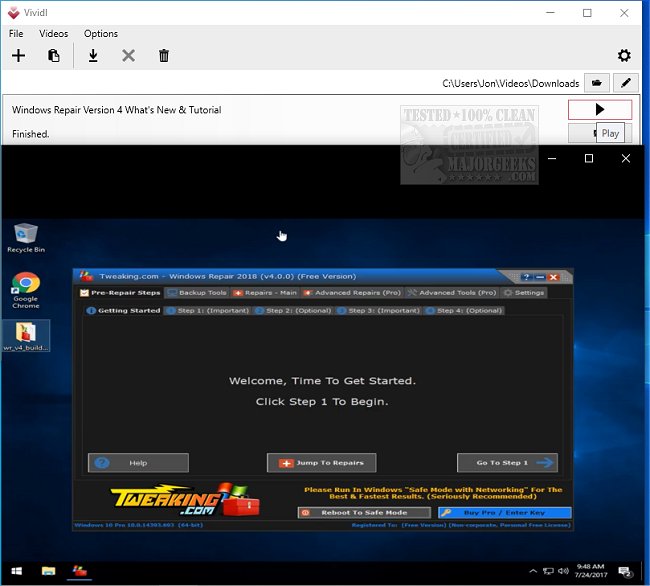Click the Finished status text

click(30, 134)
